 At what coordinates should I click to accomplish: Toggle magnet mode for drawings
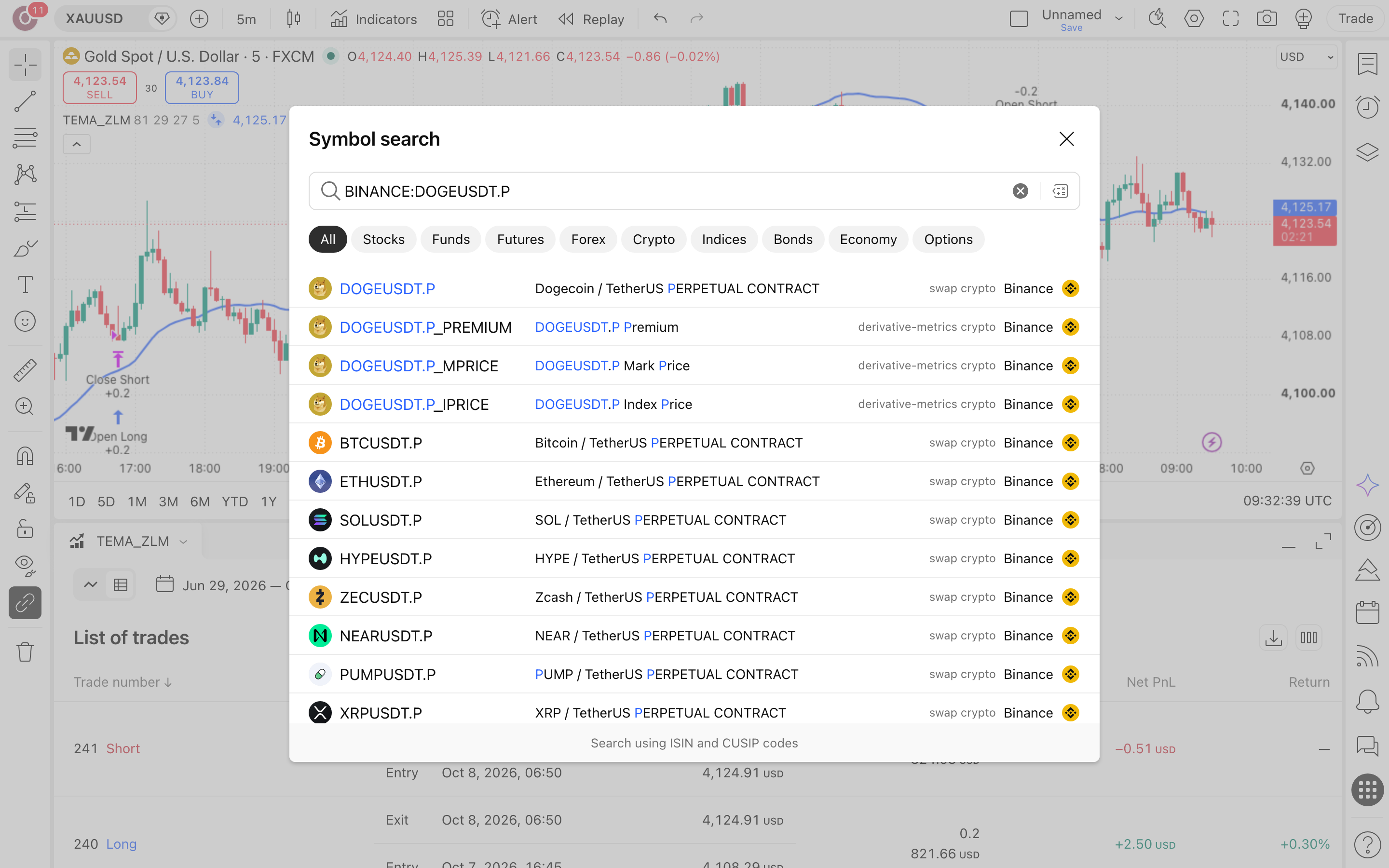[x=25, y=456]
